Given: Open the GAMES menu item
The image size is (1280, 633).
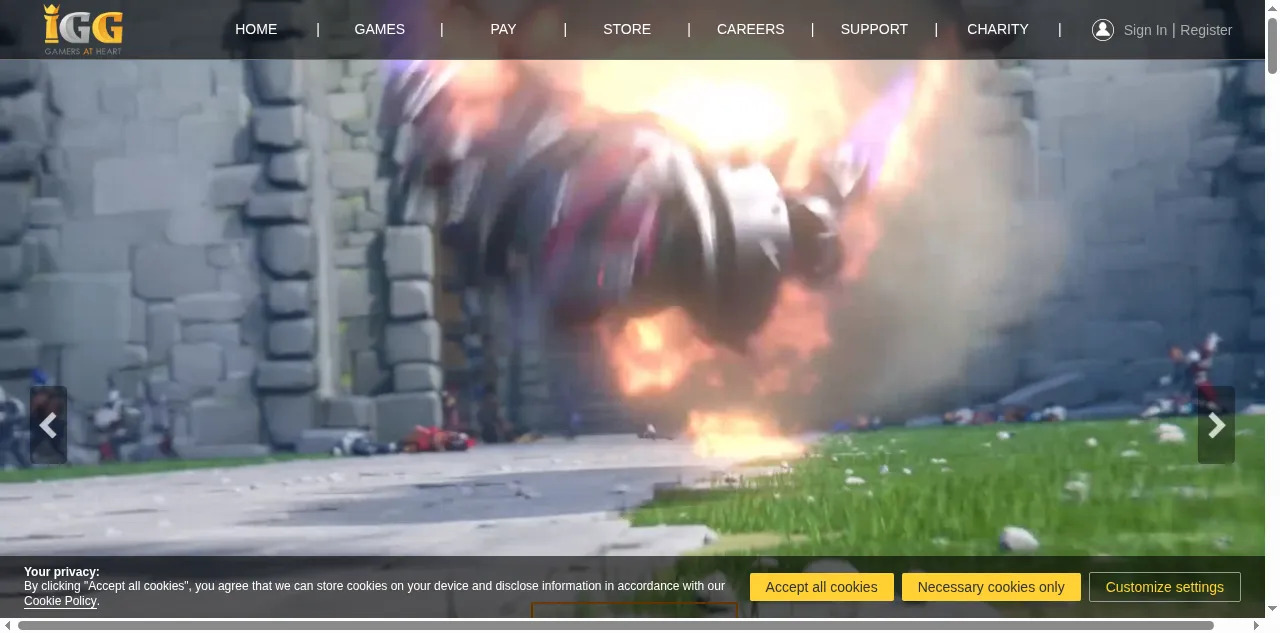Looking at the screenshot, I should click(x=380, y=29).
